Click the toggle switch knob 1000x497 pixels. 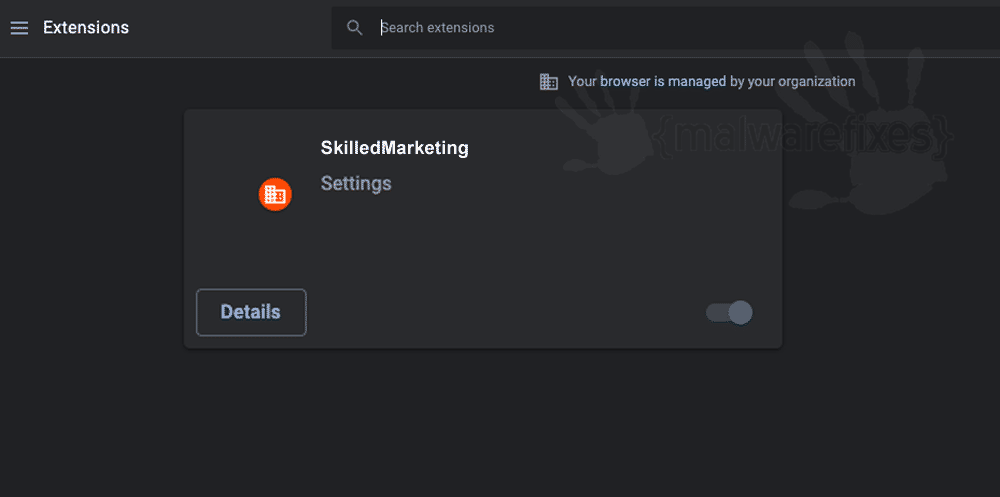point(740,313)
